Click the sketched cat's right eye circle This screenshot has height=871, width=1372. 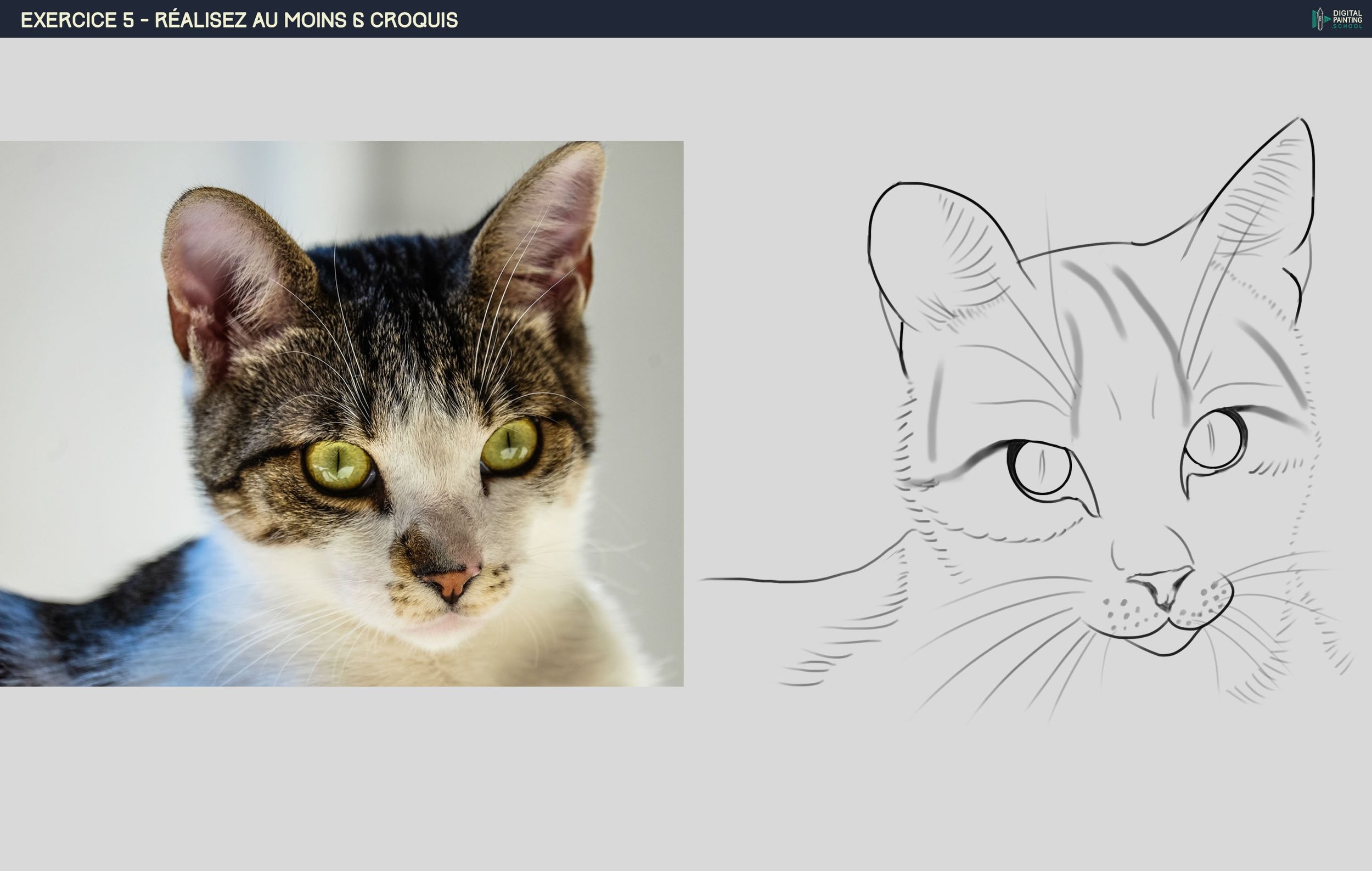[1214, 440]
